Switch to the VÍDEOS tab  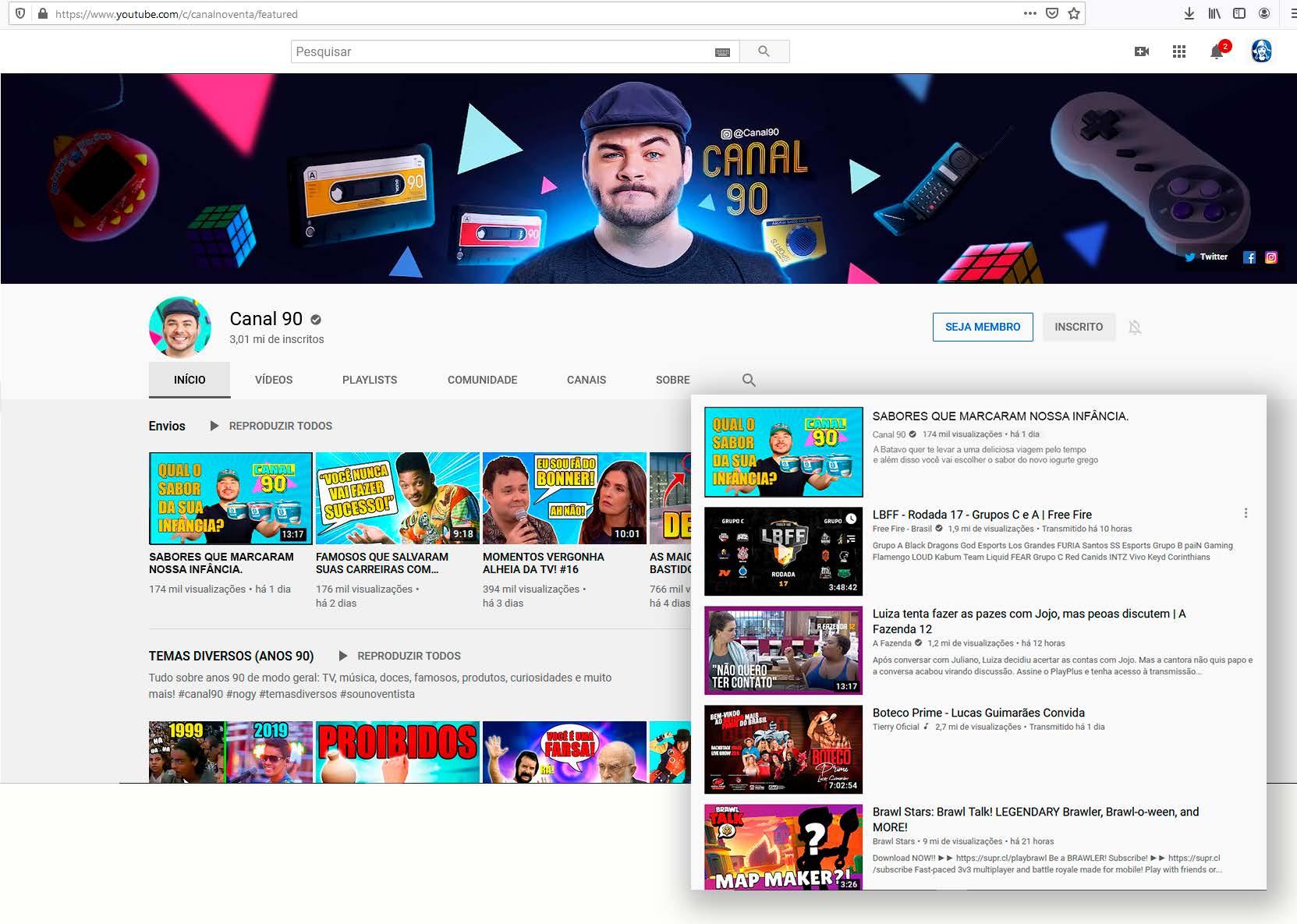pyautogui.click(x=274, y=380)
